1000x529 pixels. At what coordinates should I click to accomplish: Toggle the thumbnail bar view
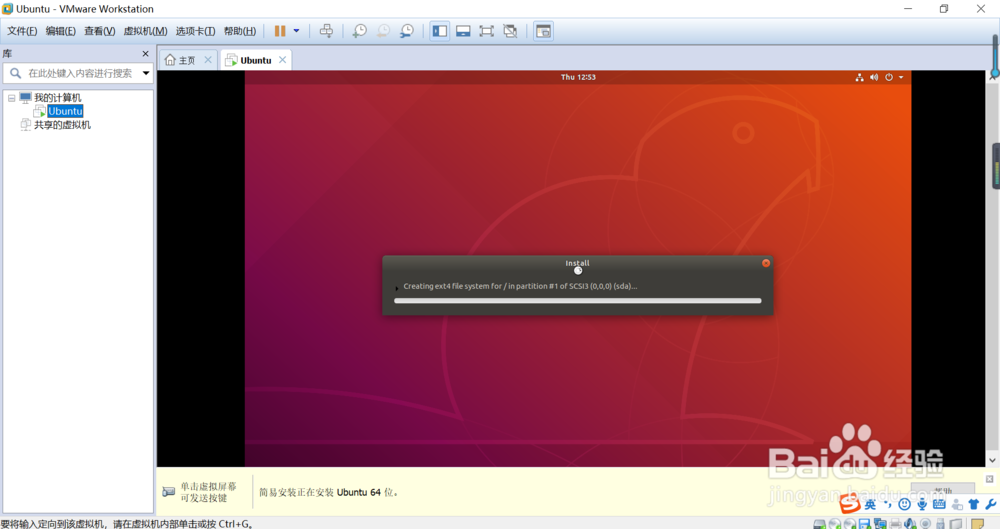pyautogui.click(x=463, y=31)
